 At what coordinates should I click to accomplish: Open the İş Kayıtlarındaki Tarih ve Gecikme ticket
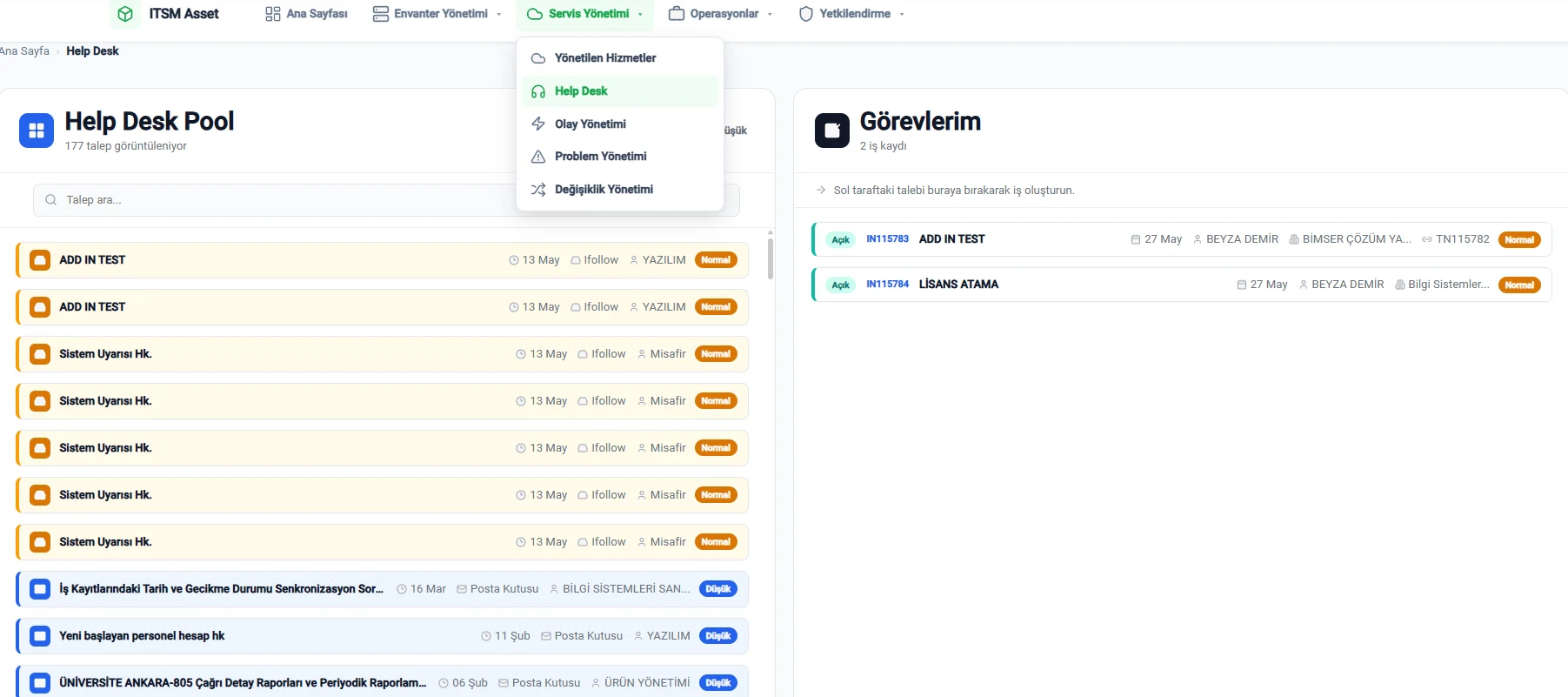pos(383,589)
